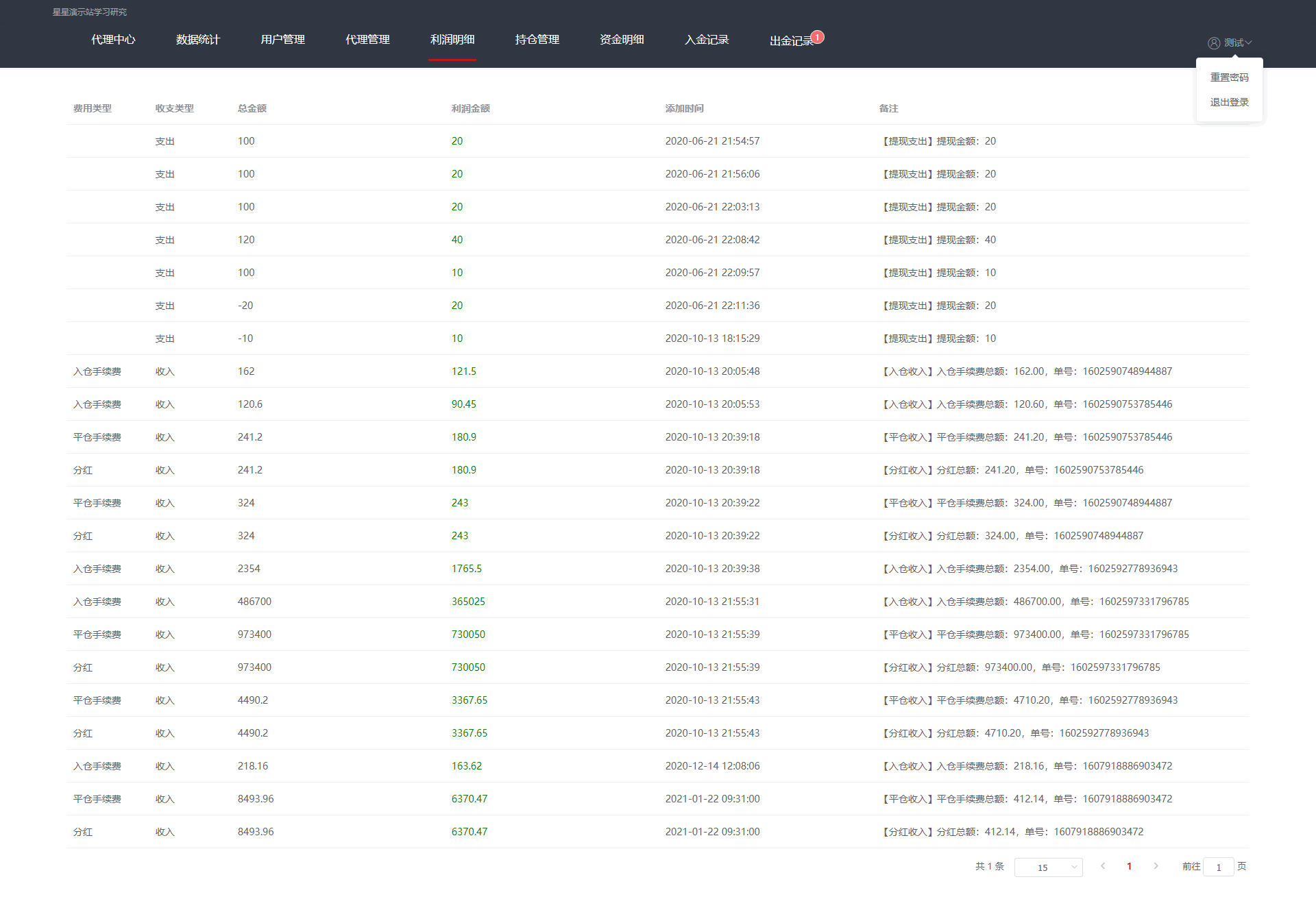This screenshot has width=1316, height=899.
Task: Select 重置密码 from user menu
Action: coord(1229,77)
